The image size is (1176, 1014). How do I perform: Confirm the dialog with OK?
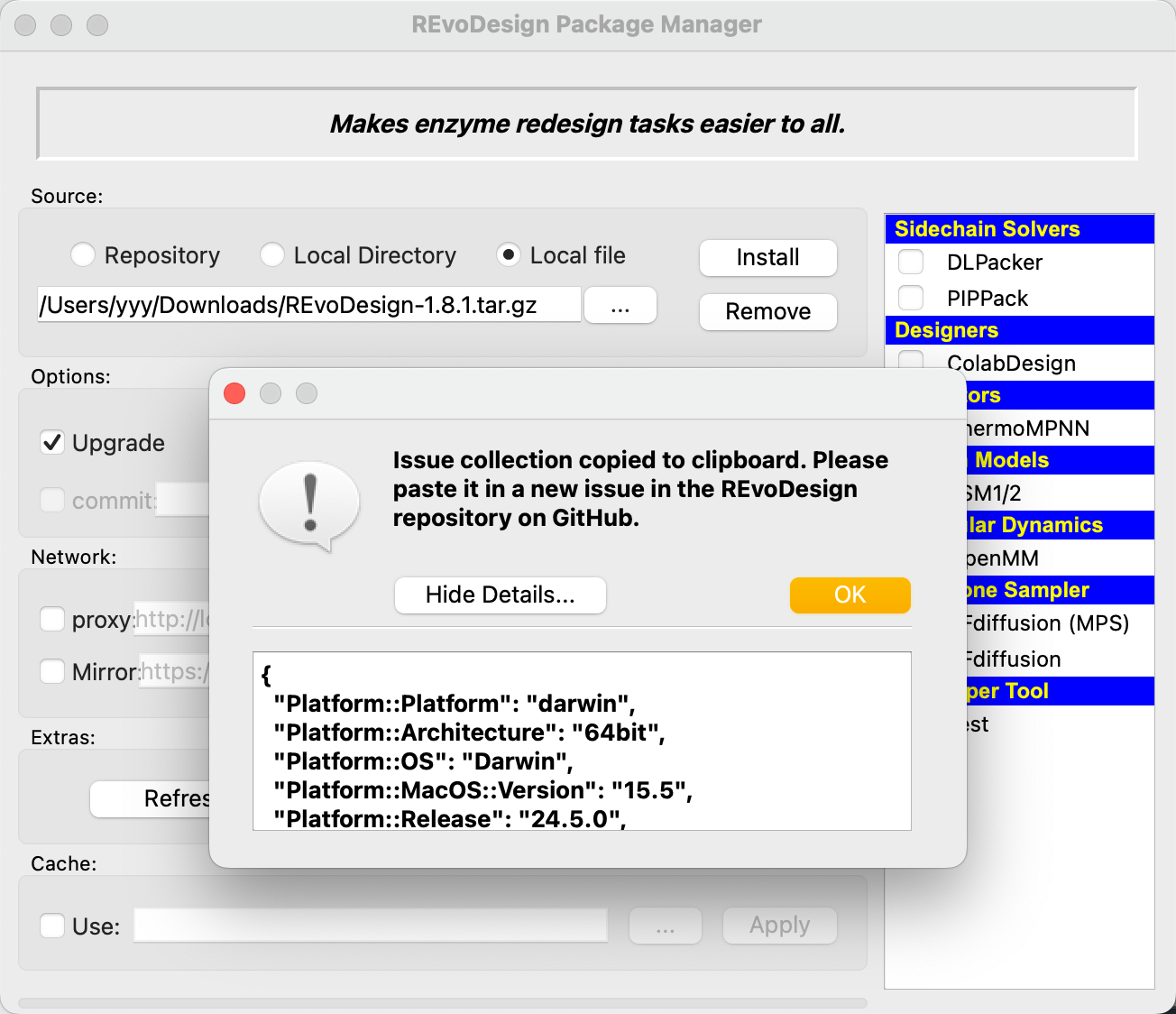coord(850,595)
